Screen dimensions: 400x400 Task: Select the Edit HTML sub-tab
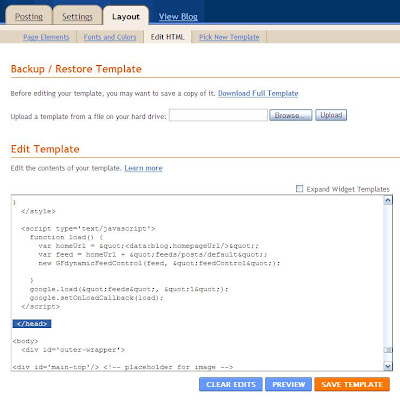pos(167,37)
